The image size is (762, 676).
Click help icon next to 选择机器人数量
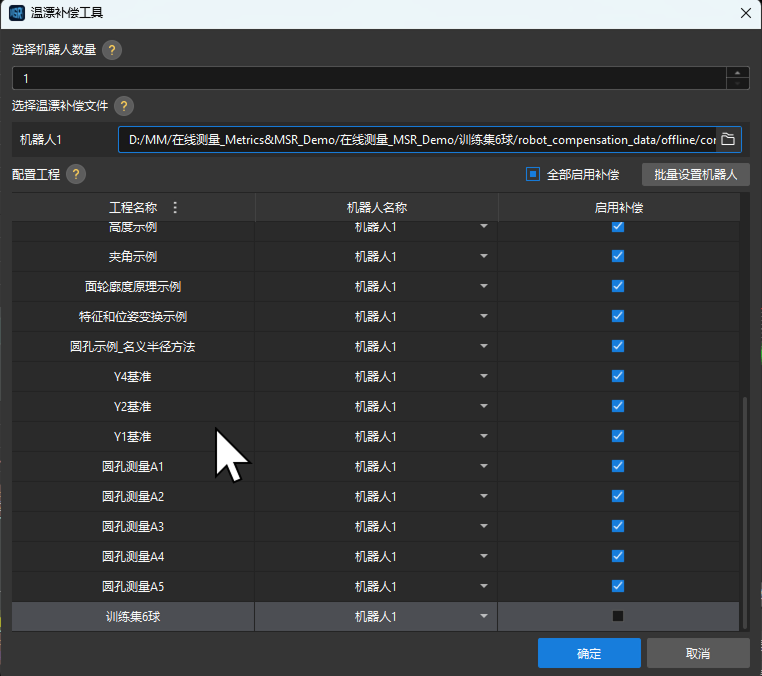pos(112,50)
